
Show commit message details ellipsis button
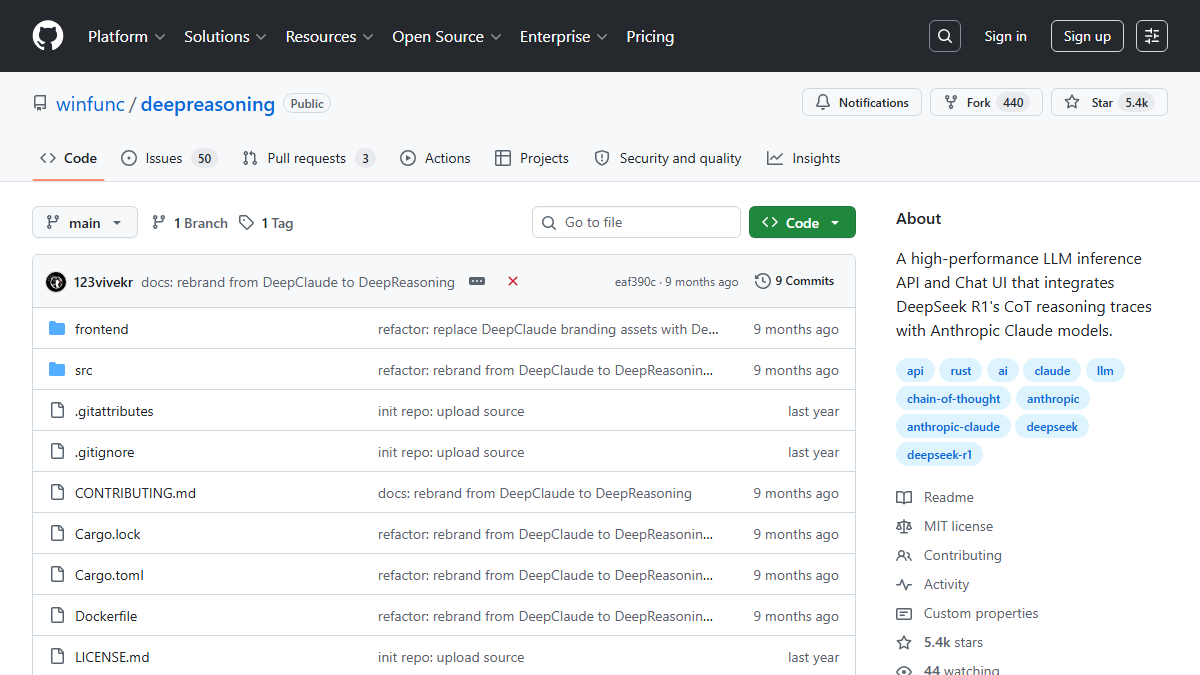477,282
